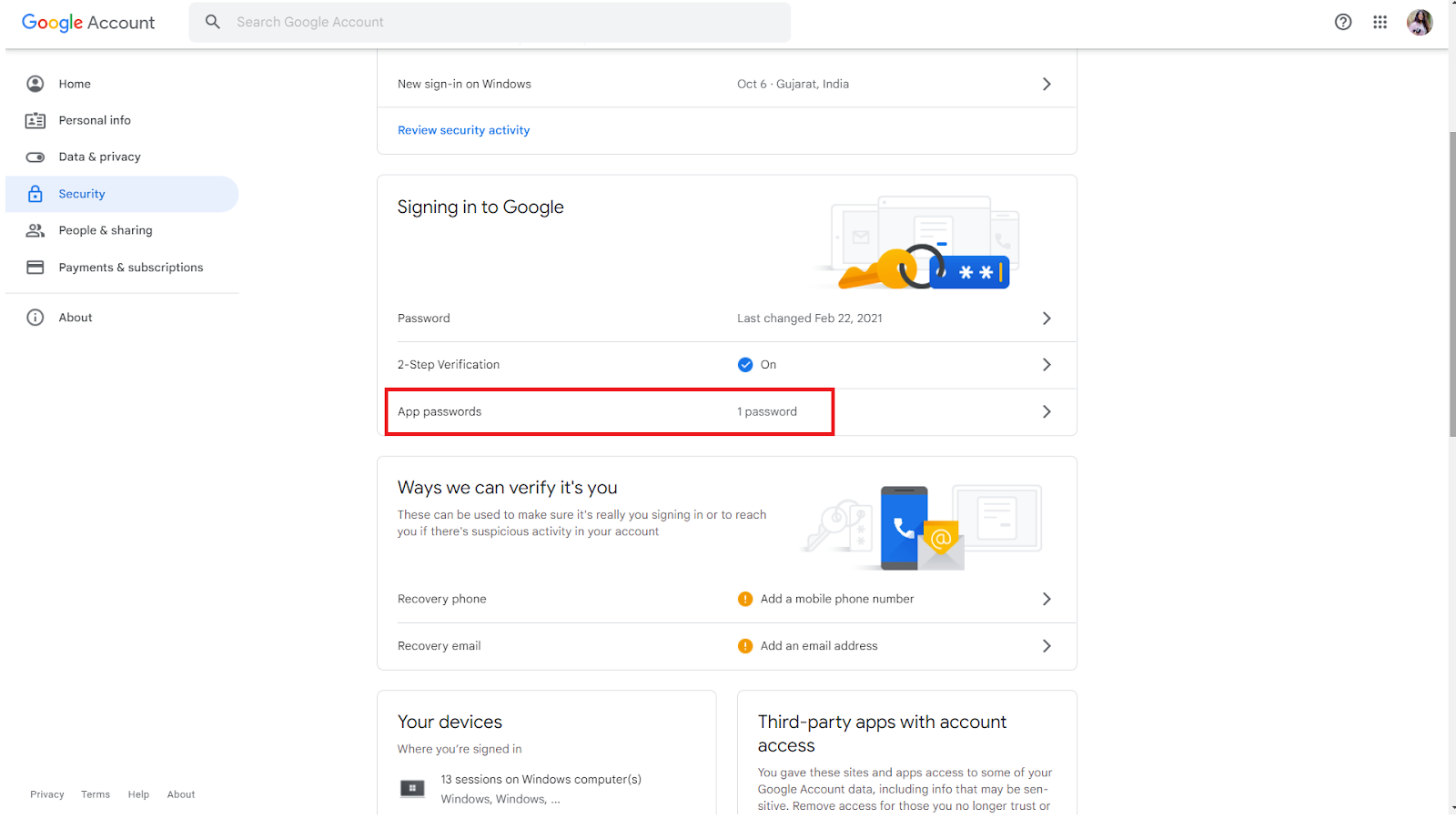Image resolution: width=1456 pixels, height=819 pixels.
Task: Click the Personal info card icon
Action: (x=35, y=120)
